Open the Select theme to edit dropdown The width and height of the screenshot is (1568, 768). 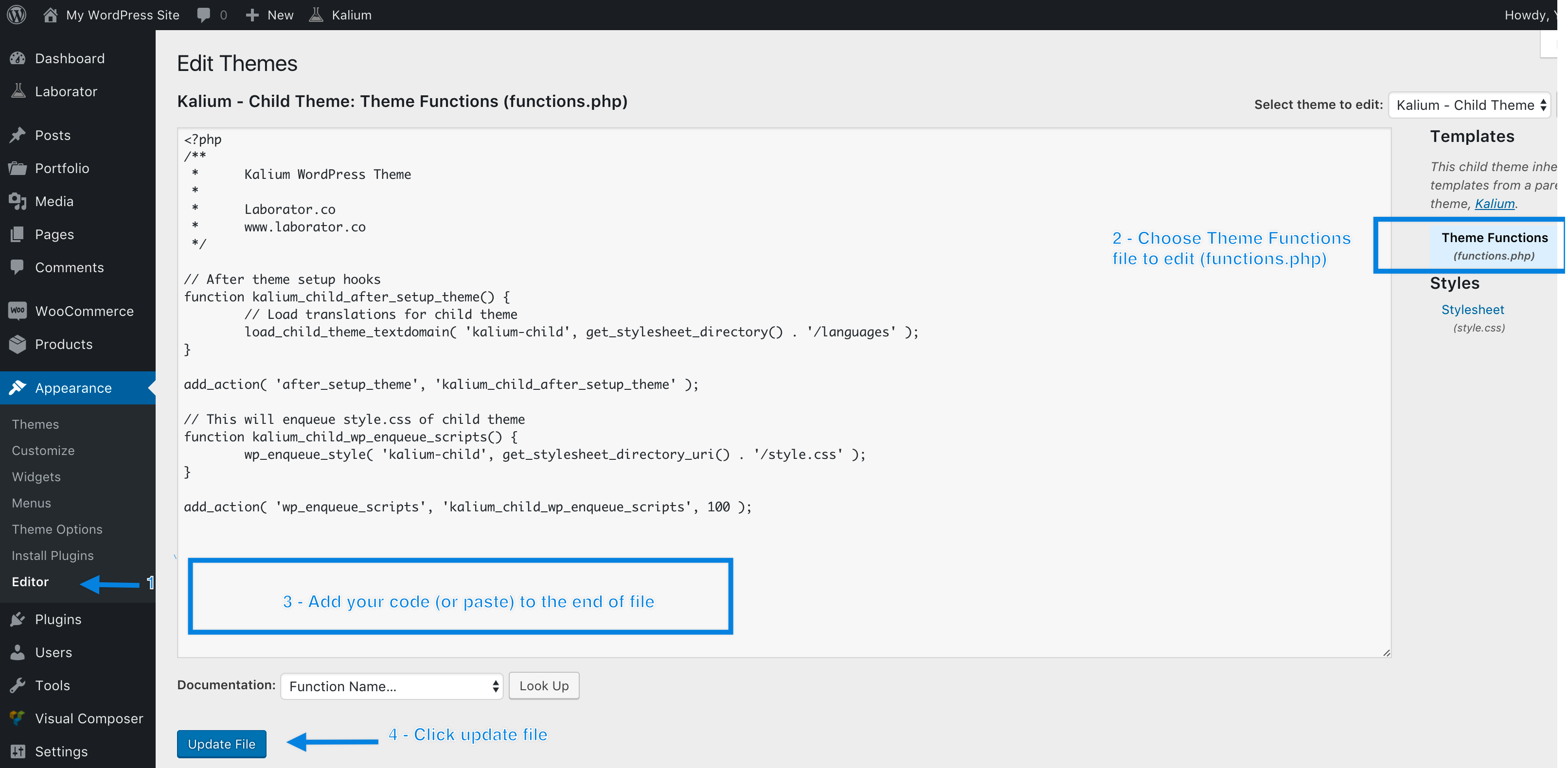1469,105
